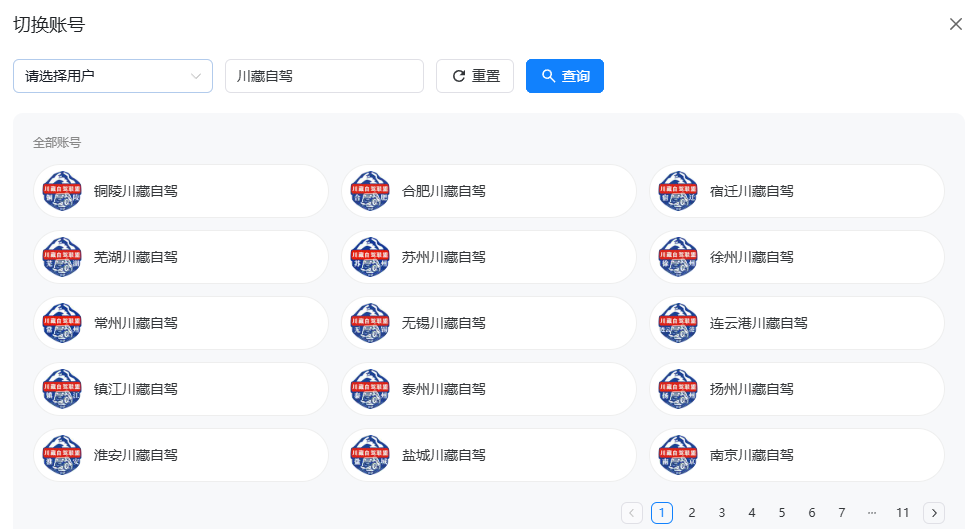
Task: Click the 无锡川藏自驾 account avatar
Action: [370, 323]
